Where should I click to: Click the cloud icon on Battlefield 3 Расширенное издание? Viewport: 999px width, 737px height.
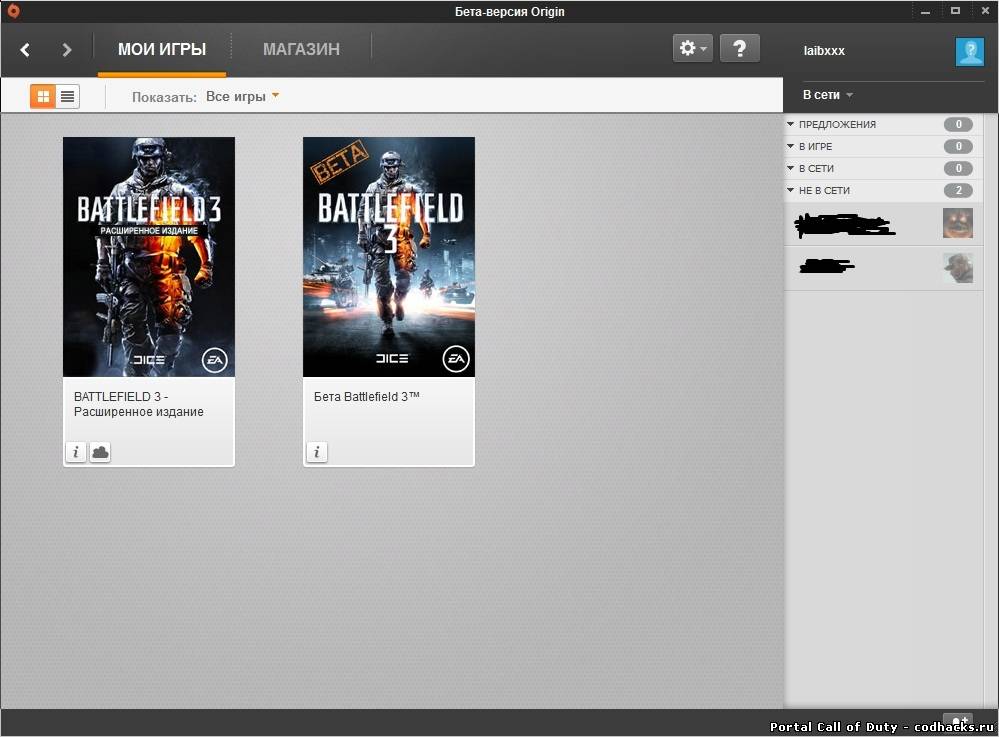click(100, 452)
